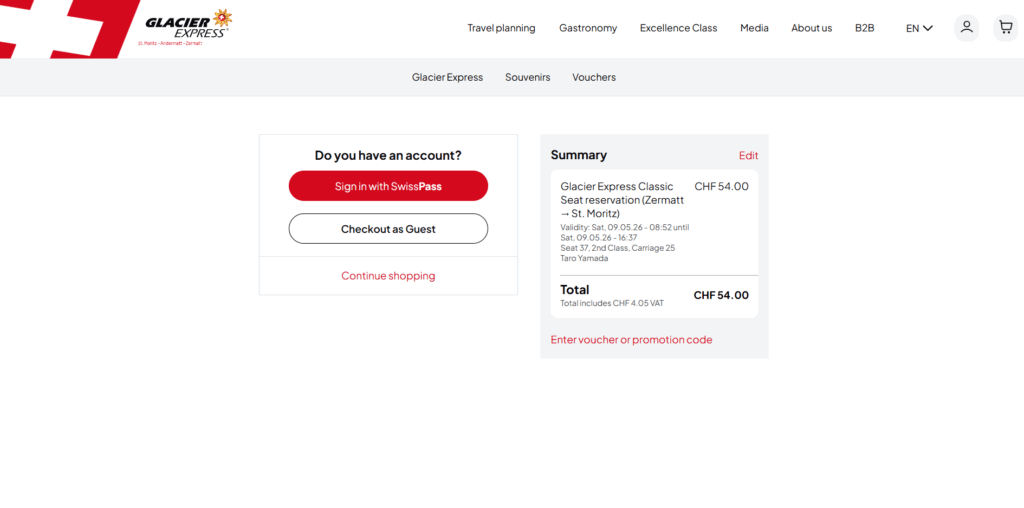
Task: Open the user account icon
Action: coord(966,27)
